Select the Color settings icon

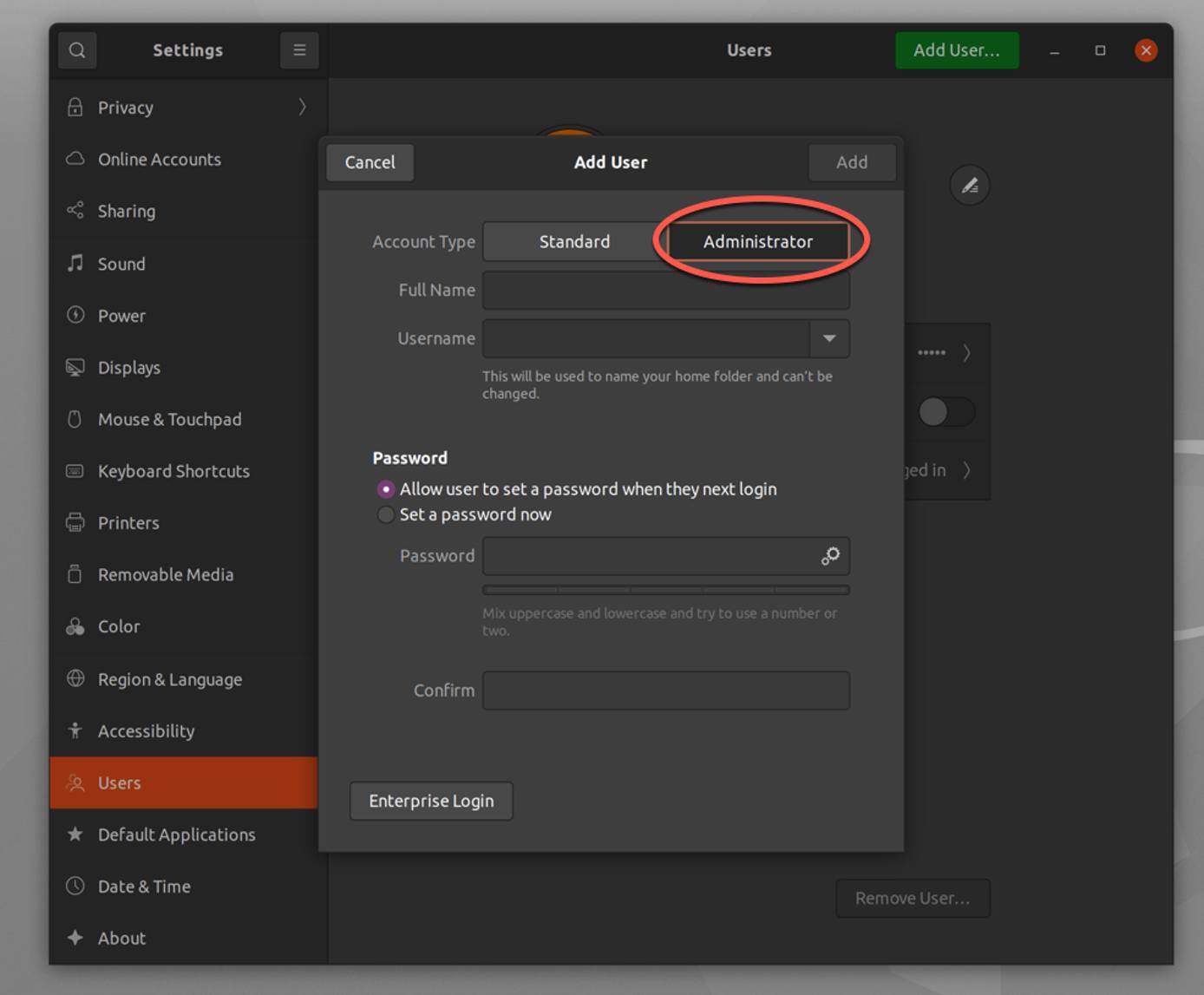[x=75, y=626]
